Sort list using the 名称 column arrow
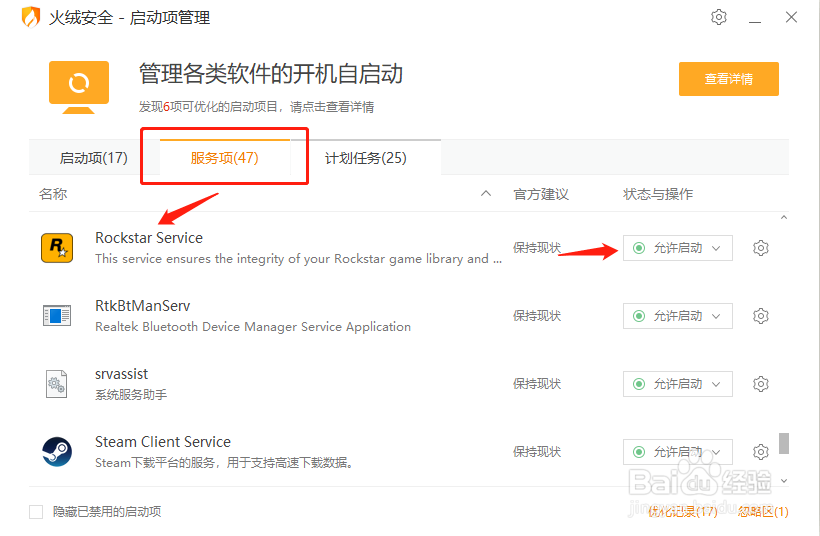The image size is (820, 536). pyautogui.click(x=486, y=194)
